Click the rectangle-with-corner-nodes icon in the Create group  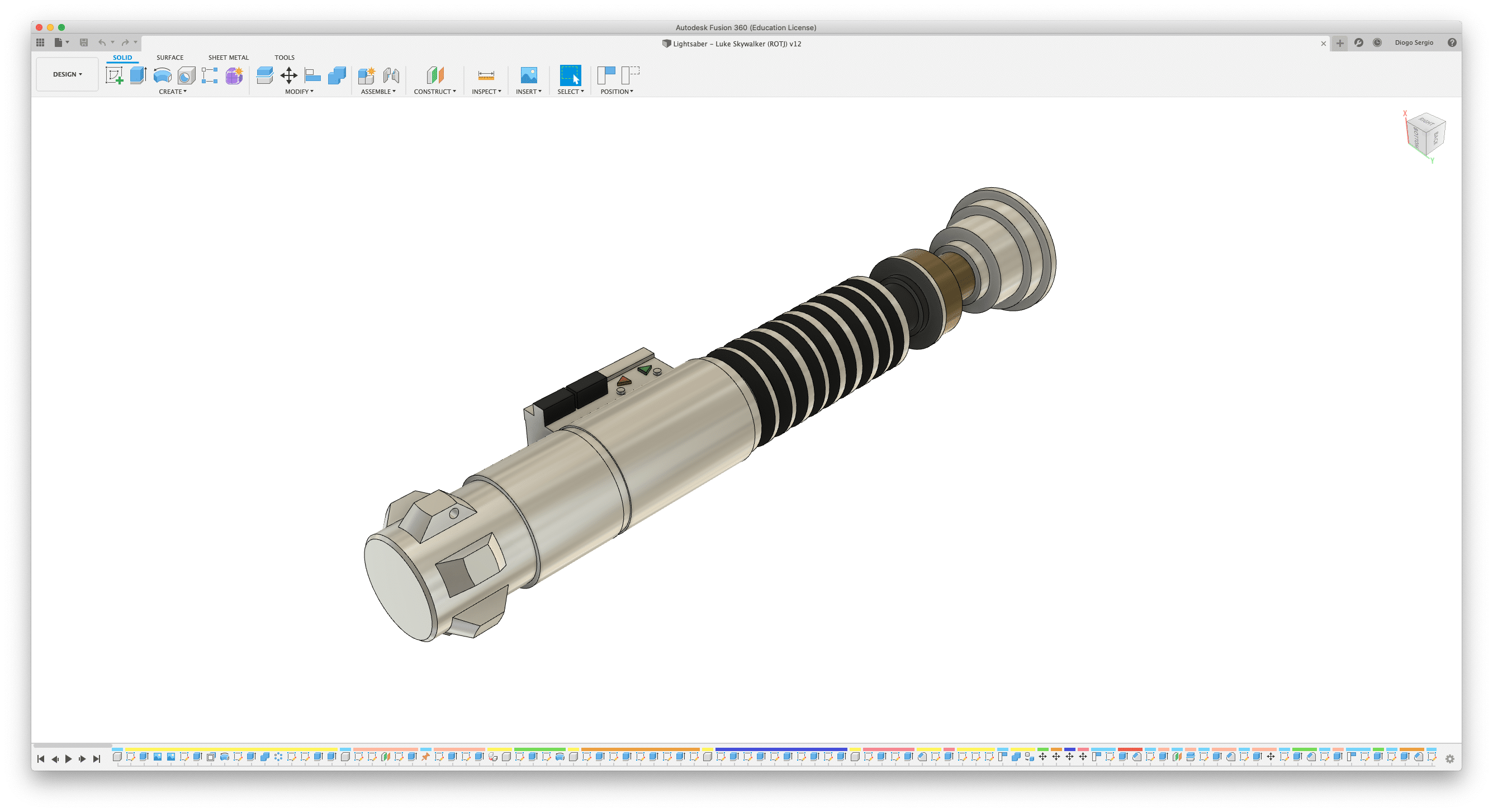coord(209,75)
